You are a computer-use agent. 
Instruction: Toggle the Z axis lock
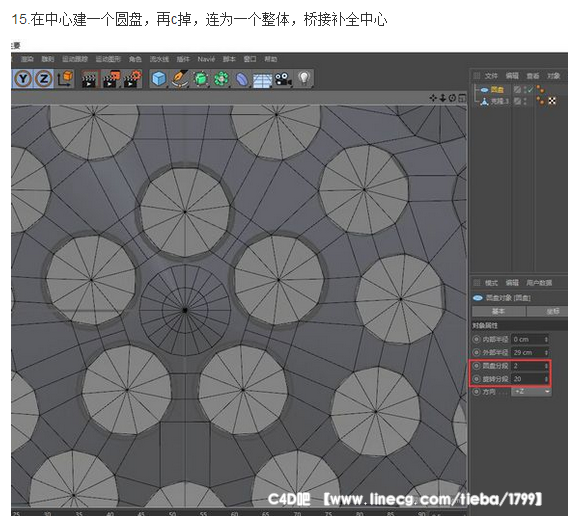43,79
